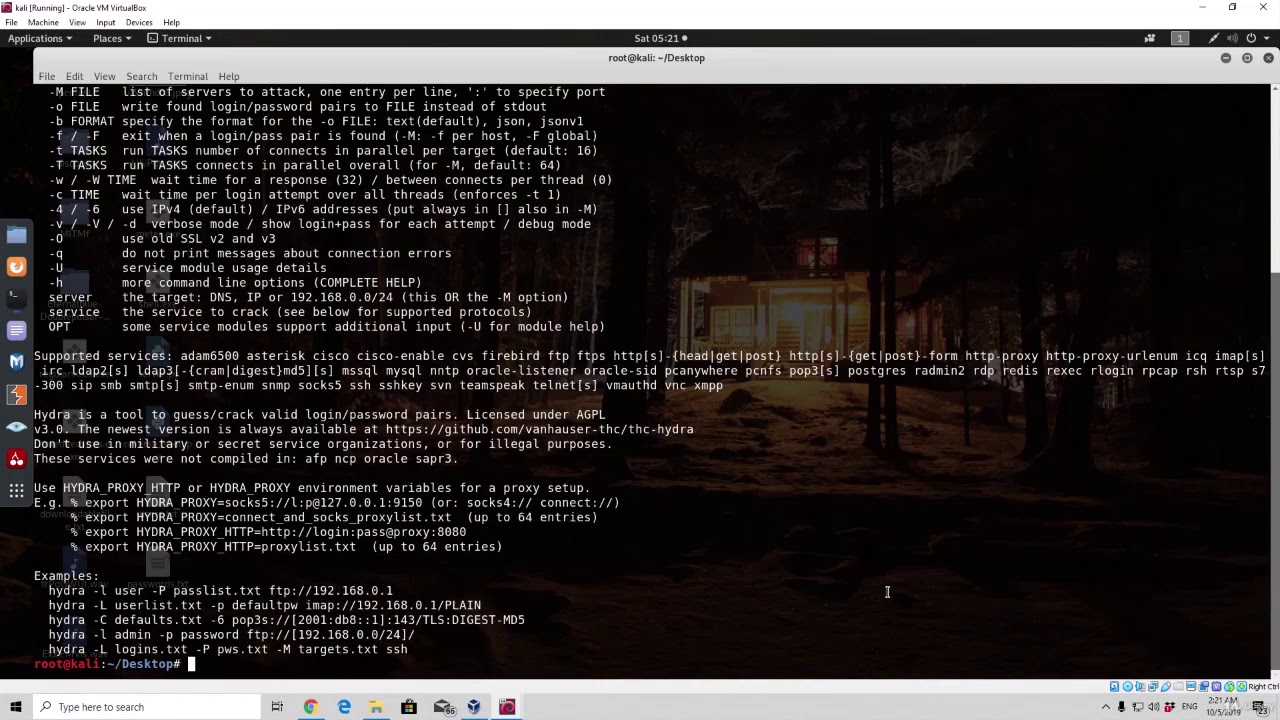
Task: Open the terminal's Terminal menu
Action: pos(187,76)
